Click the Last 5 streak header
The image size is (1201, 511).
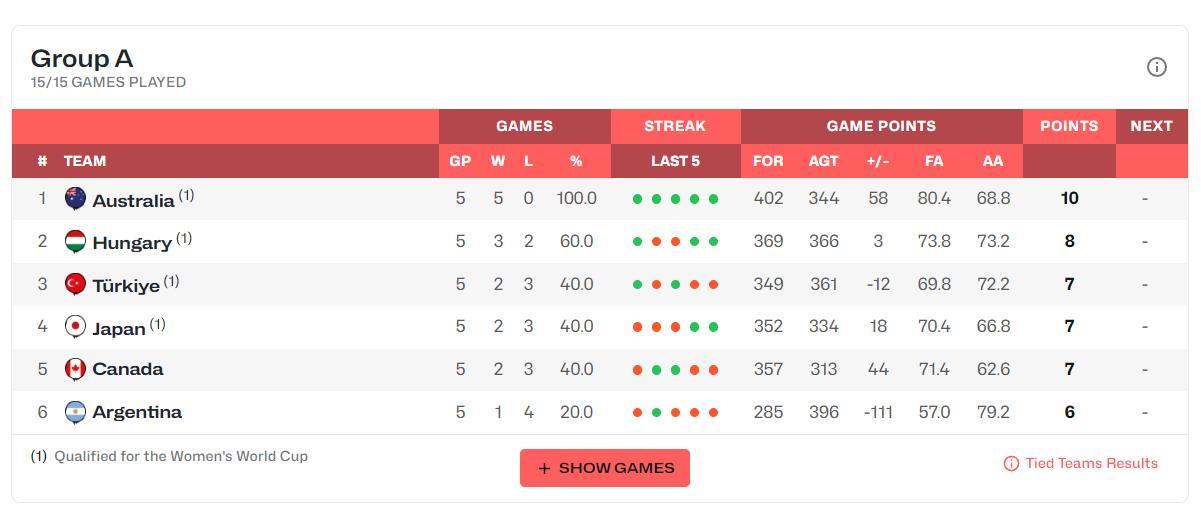coord(675,161)
